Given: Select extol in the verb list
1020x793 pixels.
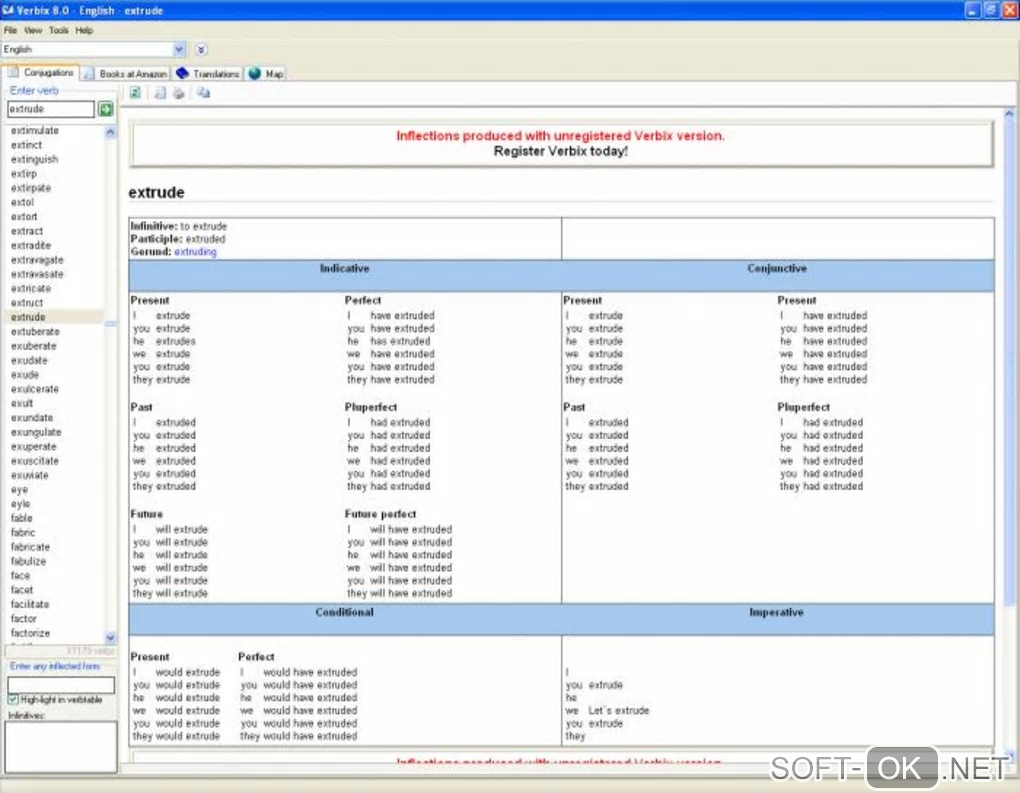Looking at the screenshot, I should coord(22,202).
